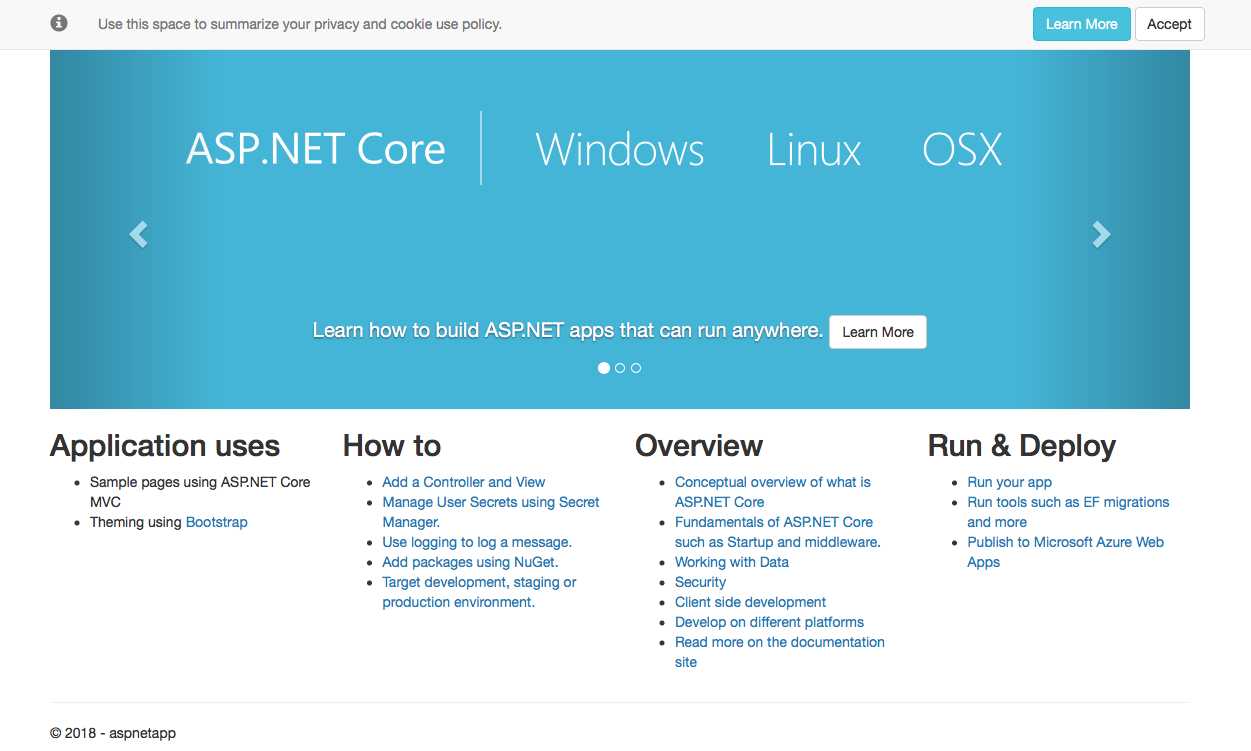Click the OSX label in the banner
This screenshot has height=751, width=1251.
coord(962,150)
